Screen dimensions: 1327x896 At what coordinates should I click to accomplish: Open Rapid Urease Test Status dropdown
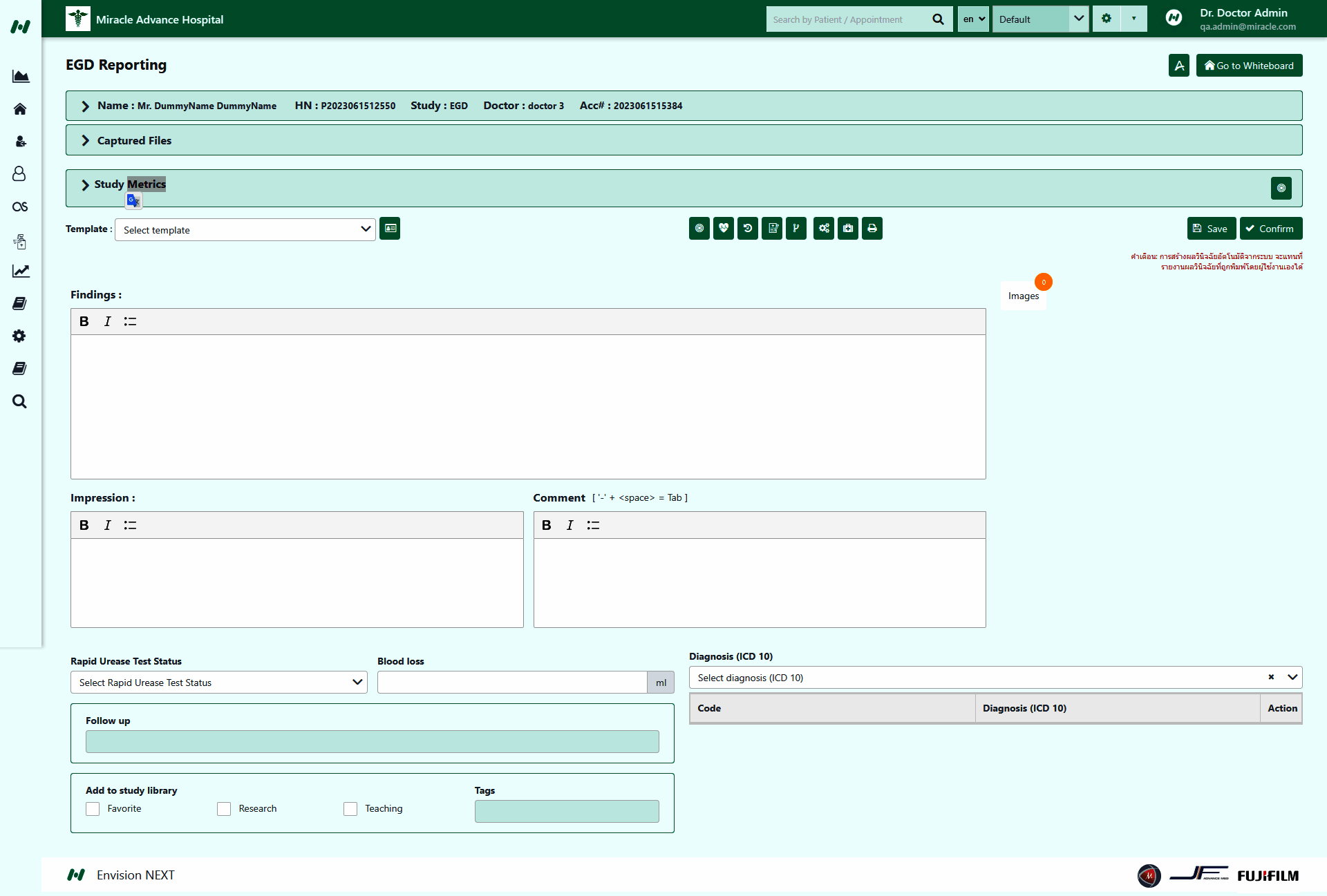click(218, 683)
